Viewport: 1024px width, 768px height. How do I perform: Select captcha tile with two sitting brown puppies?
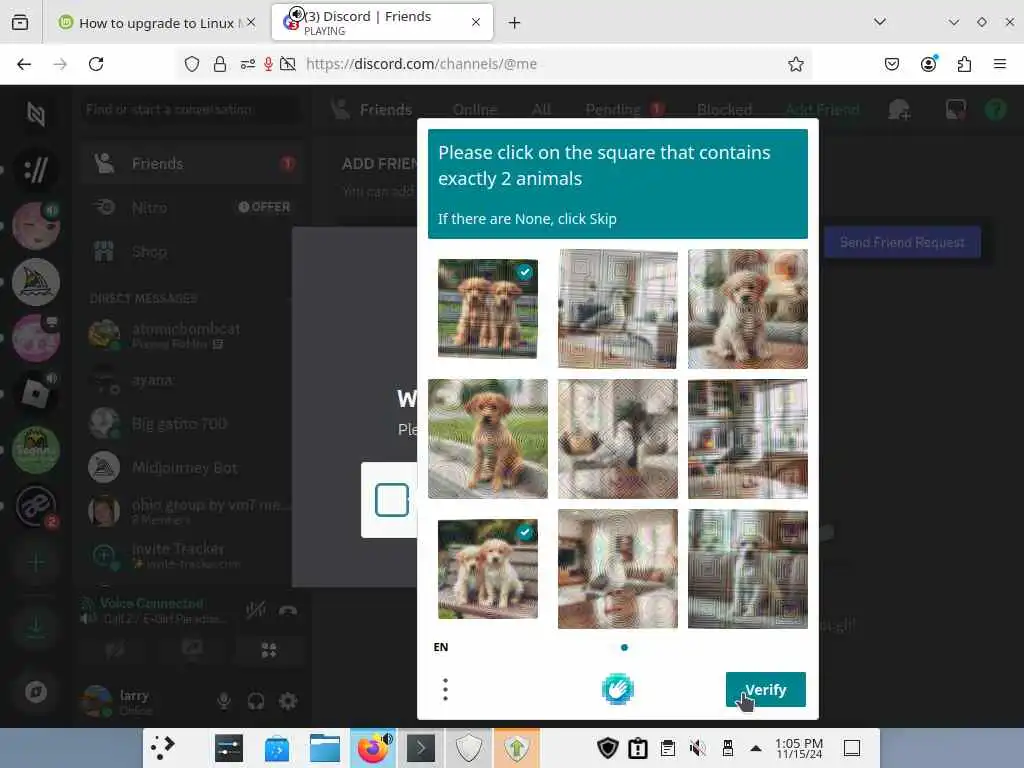click(x=488, y=308)
